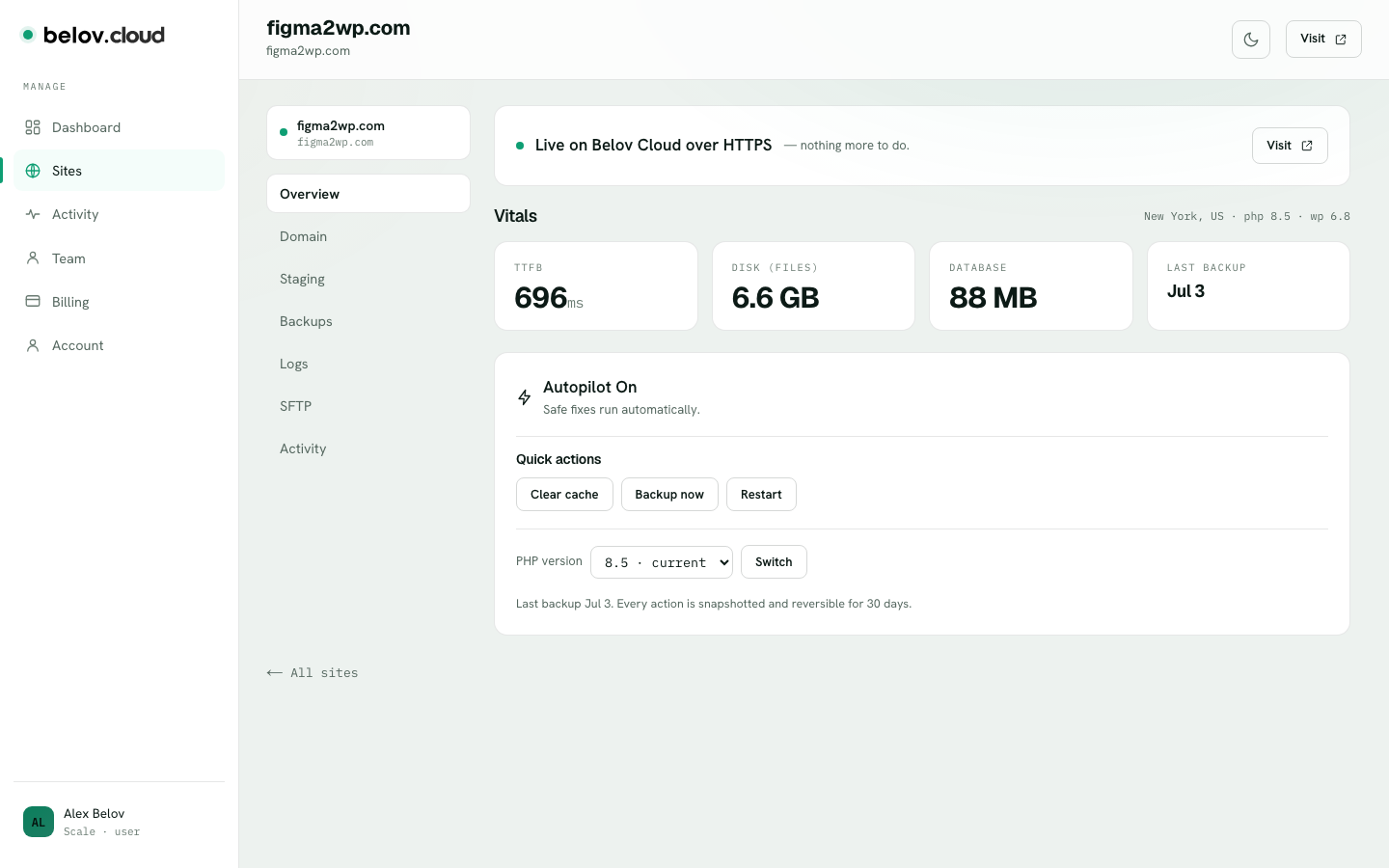Screen dimensions: 1389x868
Task: Open the site Activity tab below SFTP
Action: tap(368, 448)
